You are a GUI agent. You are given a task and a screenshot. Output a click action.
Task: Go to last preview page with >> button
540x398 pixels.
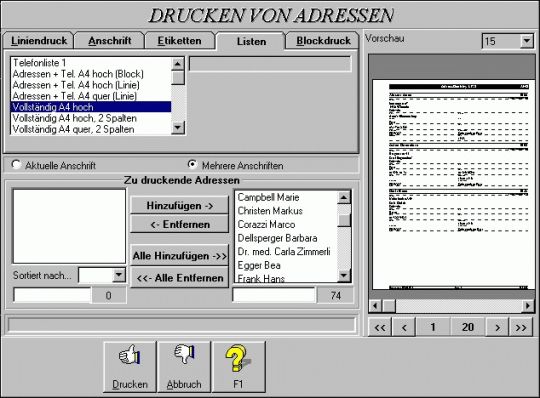pos(521,327)
